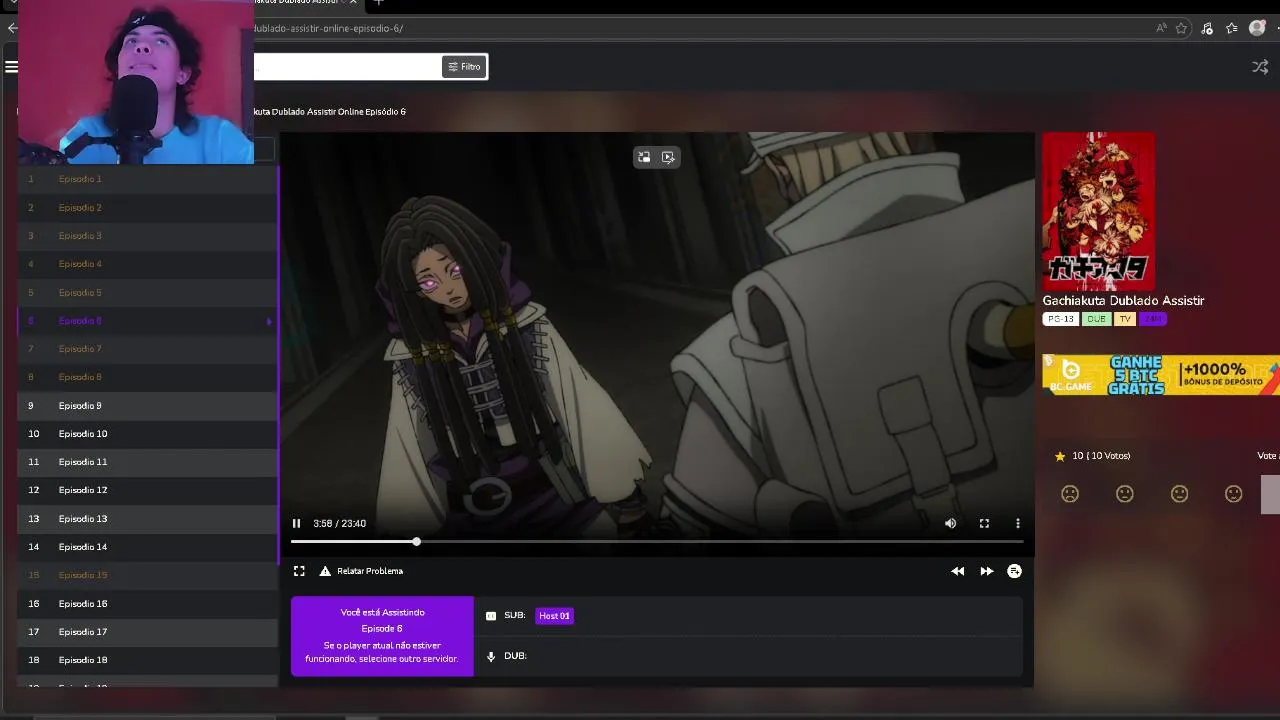Click the SUB closed-caption icon
Image resolution: width=1280 pixels, height=720 pixels.
[491, 616]
